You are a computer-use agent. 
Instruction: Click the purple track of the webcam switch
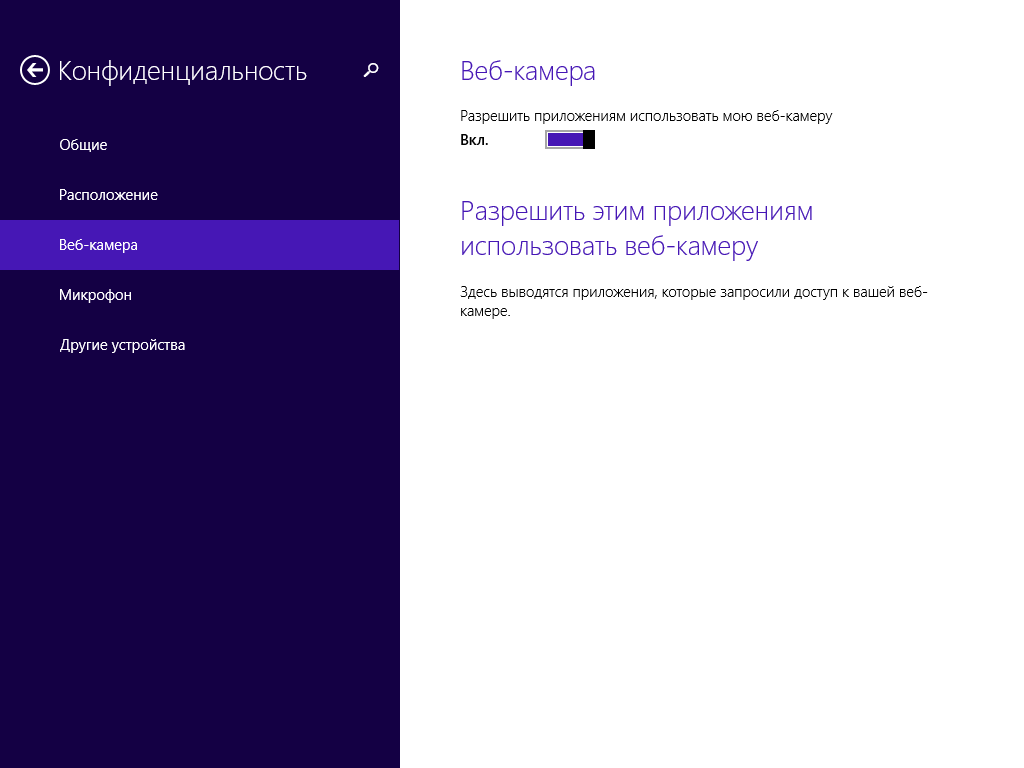pyautogui.click(x=563, y=140)
